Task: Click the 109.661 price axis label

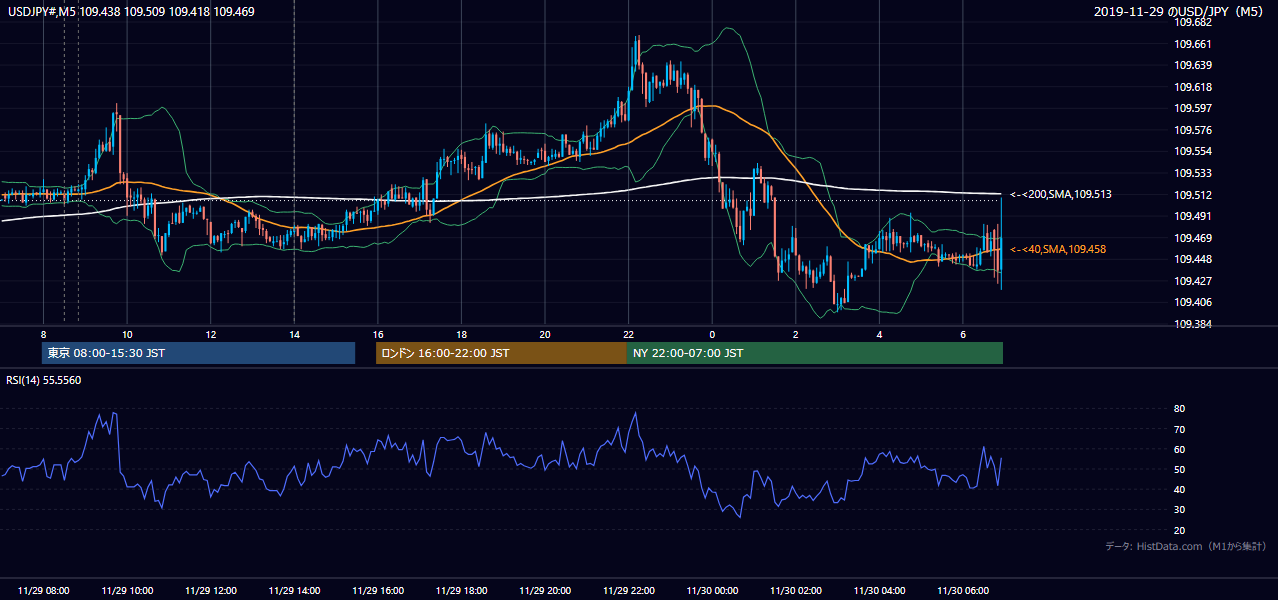Action: pyautogui.click(x=1192, y=44)
